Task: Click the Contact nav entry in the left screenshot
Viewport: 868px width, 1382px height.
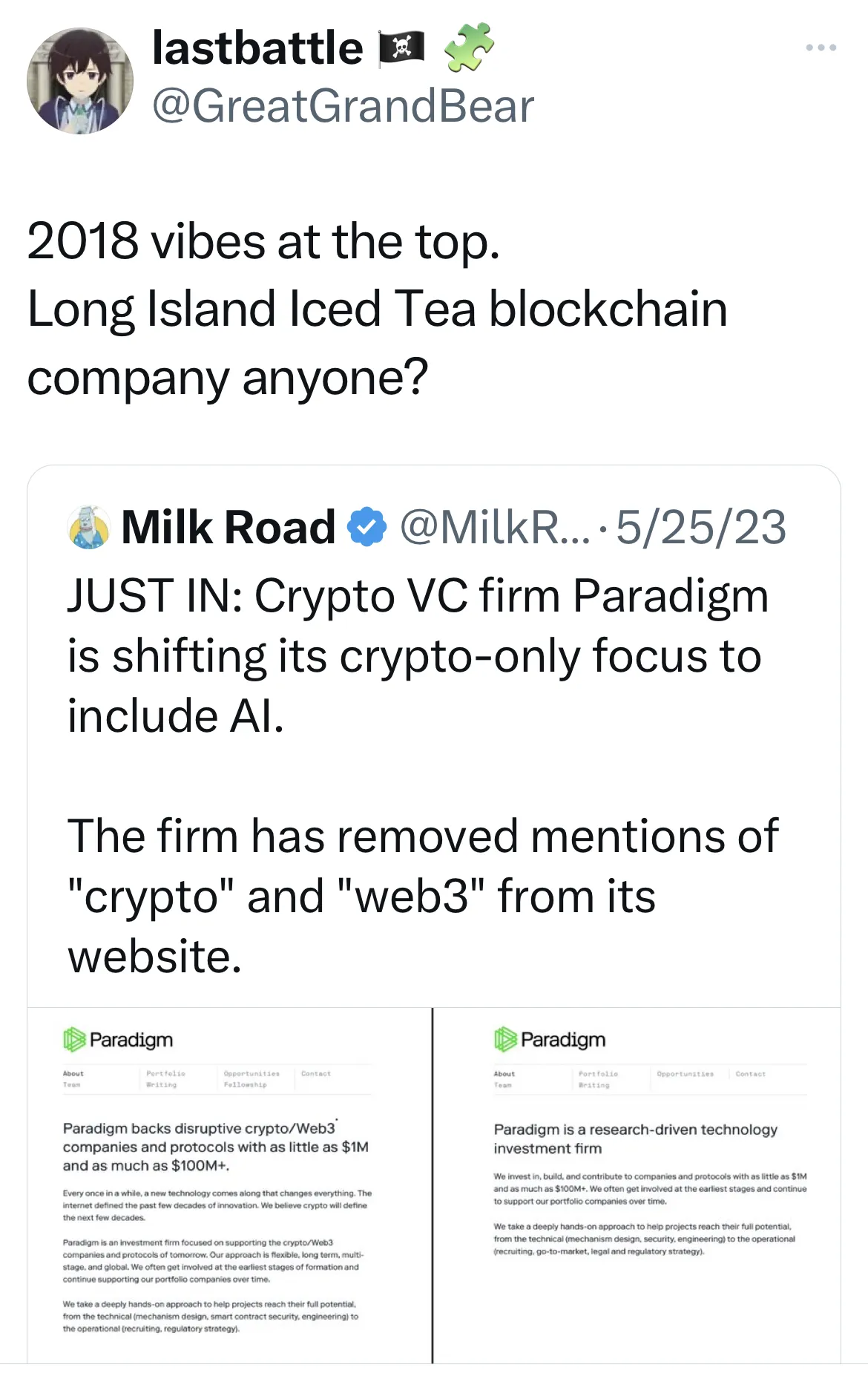Action: pos(315,1073)
